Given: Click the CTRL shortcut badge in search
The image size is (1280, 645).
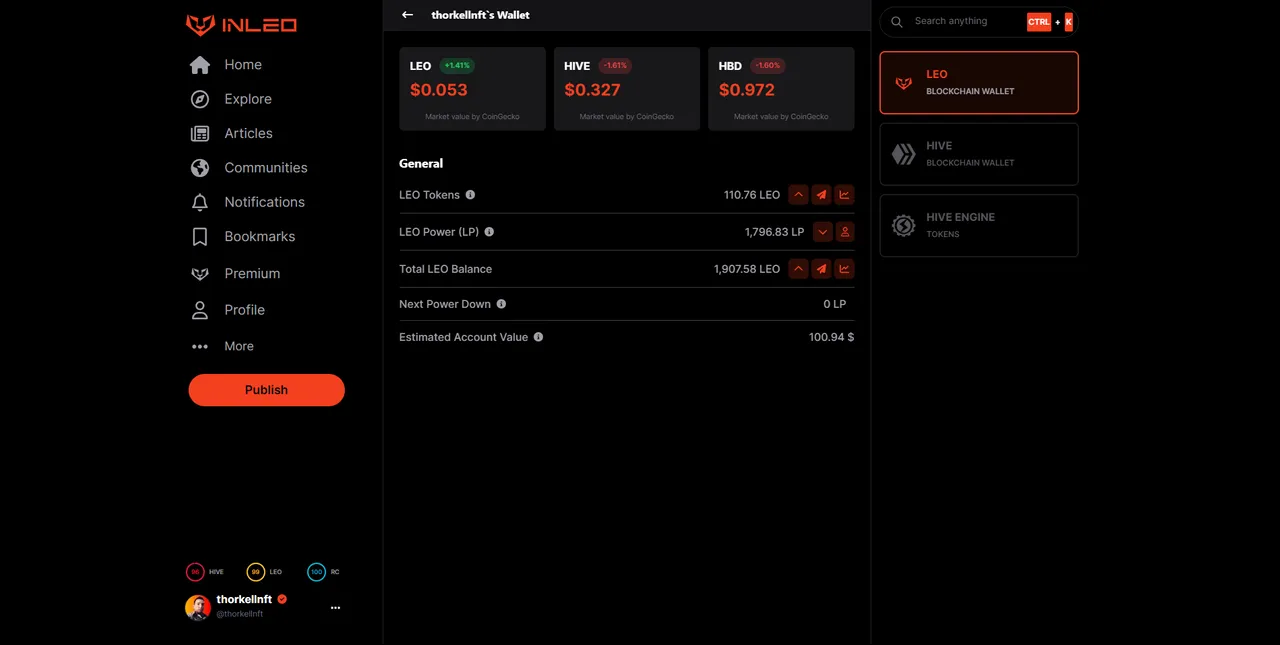Looking at the screenshot, I should (x=1039, y=22).
